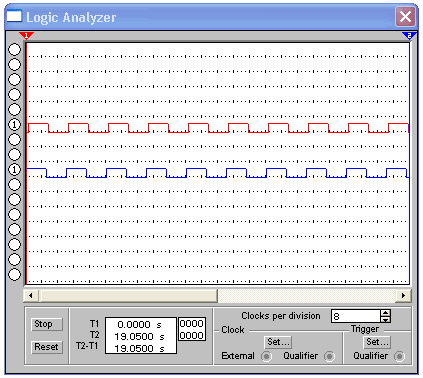Click channel terminal beside the red waveform
423x378 pixels.
click(x=14, y=124)
